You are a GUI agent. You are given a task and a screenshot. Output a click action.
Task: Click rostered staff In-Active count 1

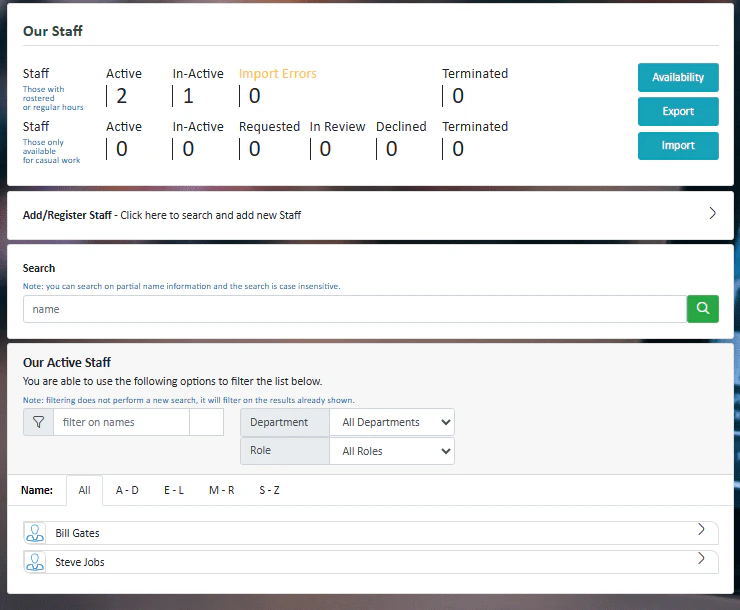(188, 96)
